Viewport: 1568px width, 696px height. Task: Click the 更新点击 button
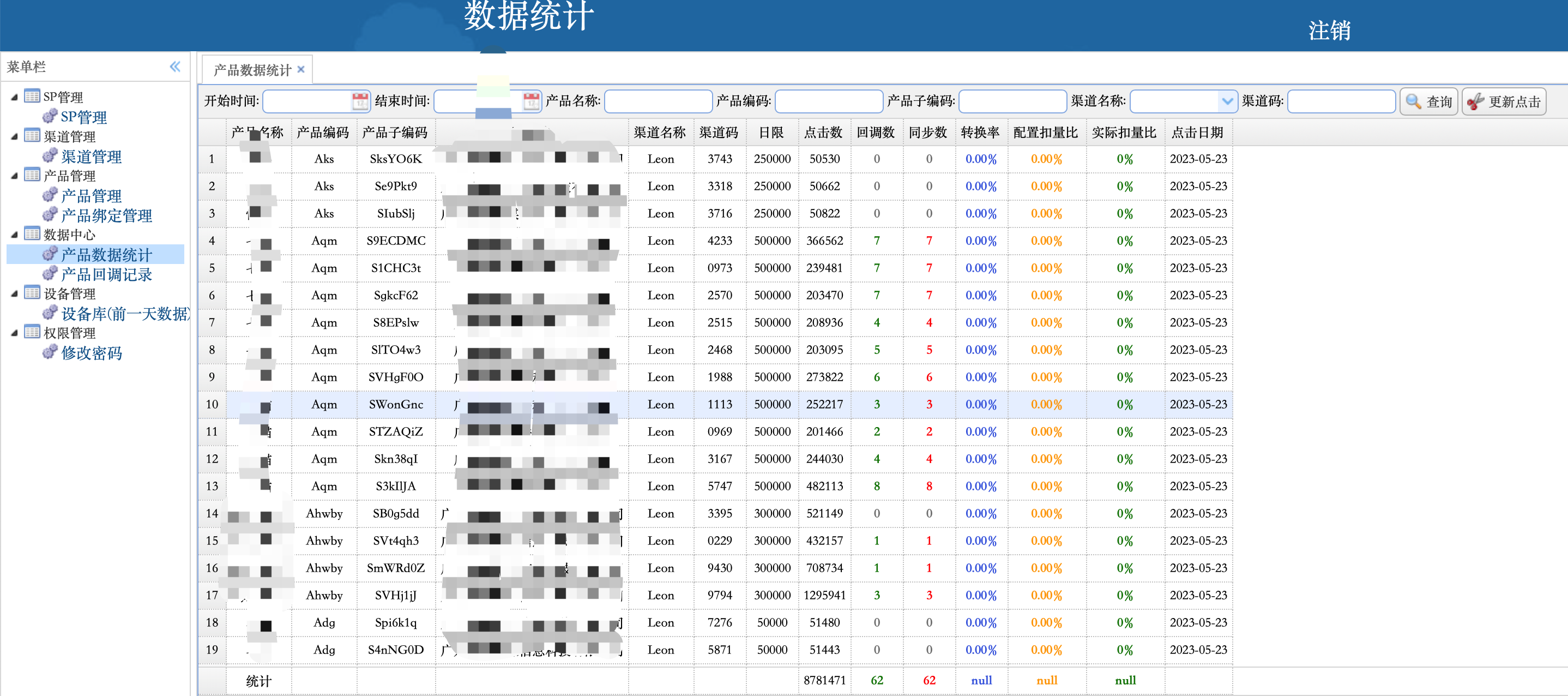click(x=1504, y=101)
